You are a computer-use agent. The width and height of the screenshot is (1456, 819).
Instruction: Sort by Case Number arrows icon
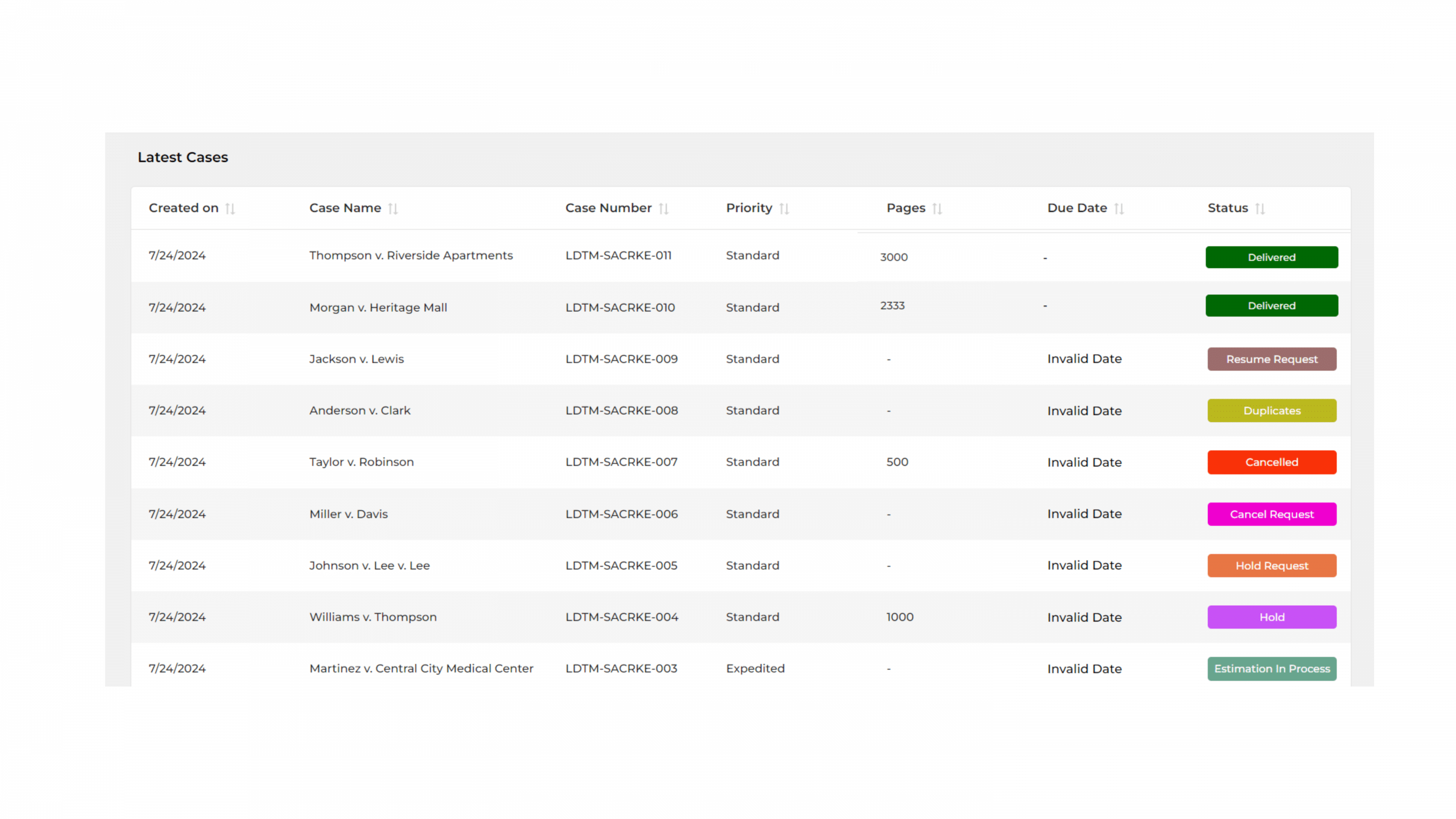(664, 209)
